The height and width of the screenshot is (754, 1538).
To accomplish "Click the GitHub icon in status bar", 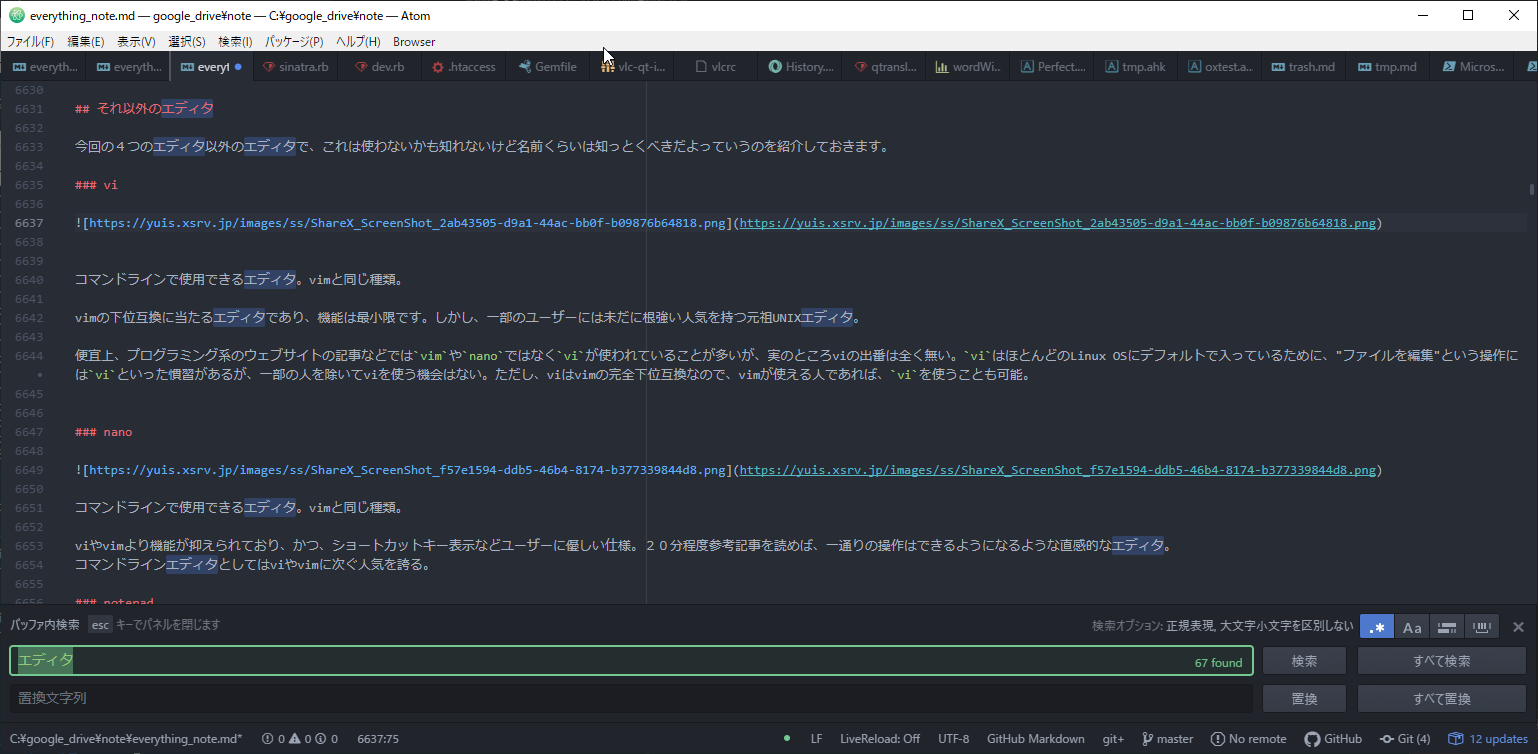I will (1313, 739).
